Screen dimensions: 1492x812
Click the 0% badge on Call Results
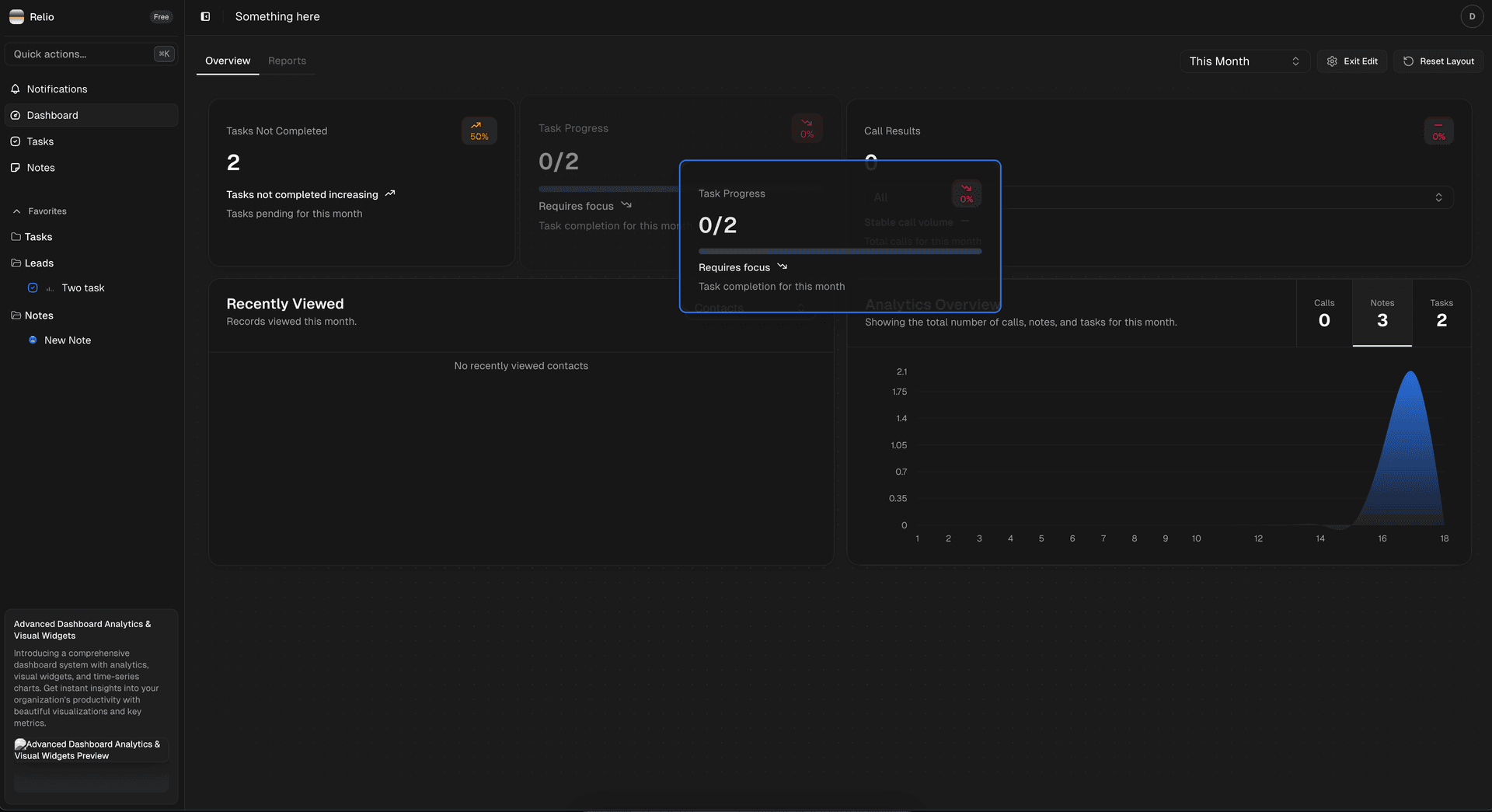(x=1438, y=131)
